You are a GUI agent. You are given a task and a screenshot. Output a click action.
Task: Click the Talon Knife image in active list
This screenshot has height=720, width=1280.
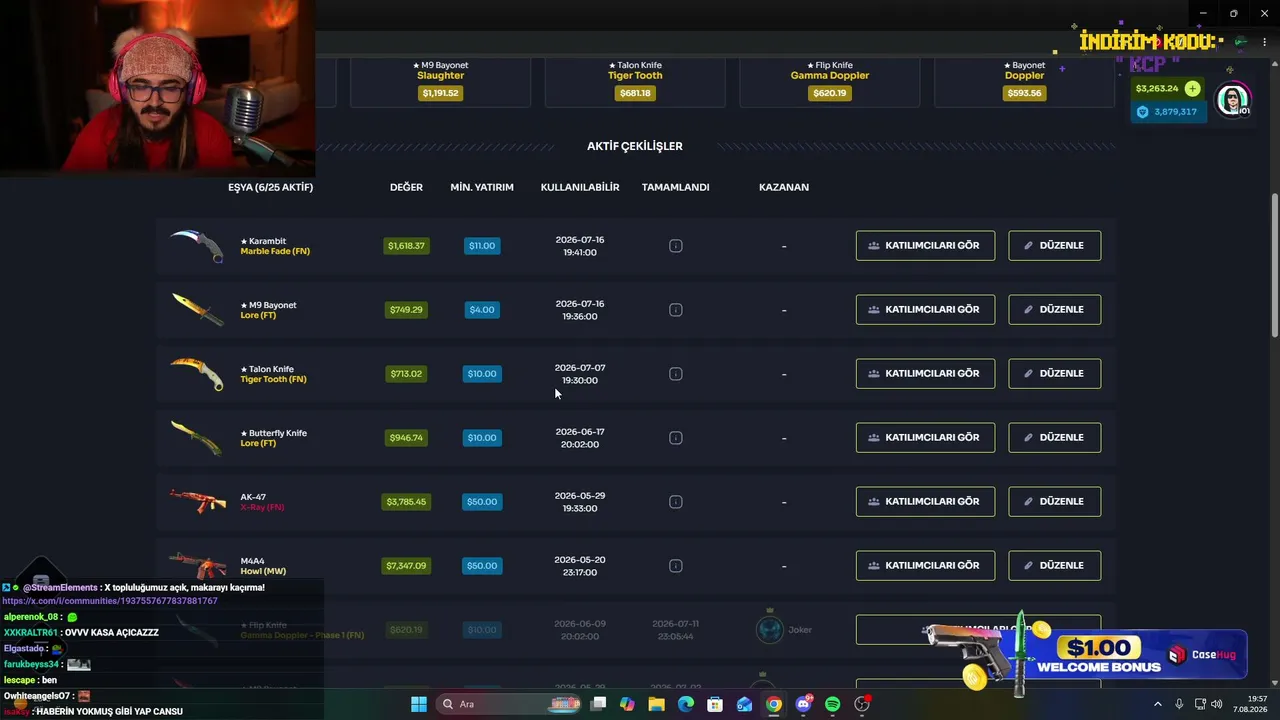pos(197,374)
